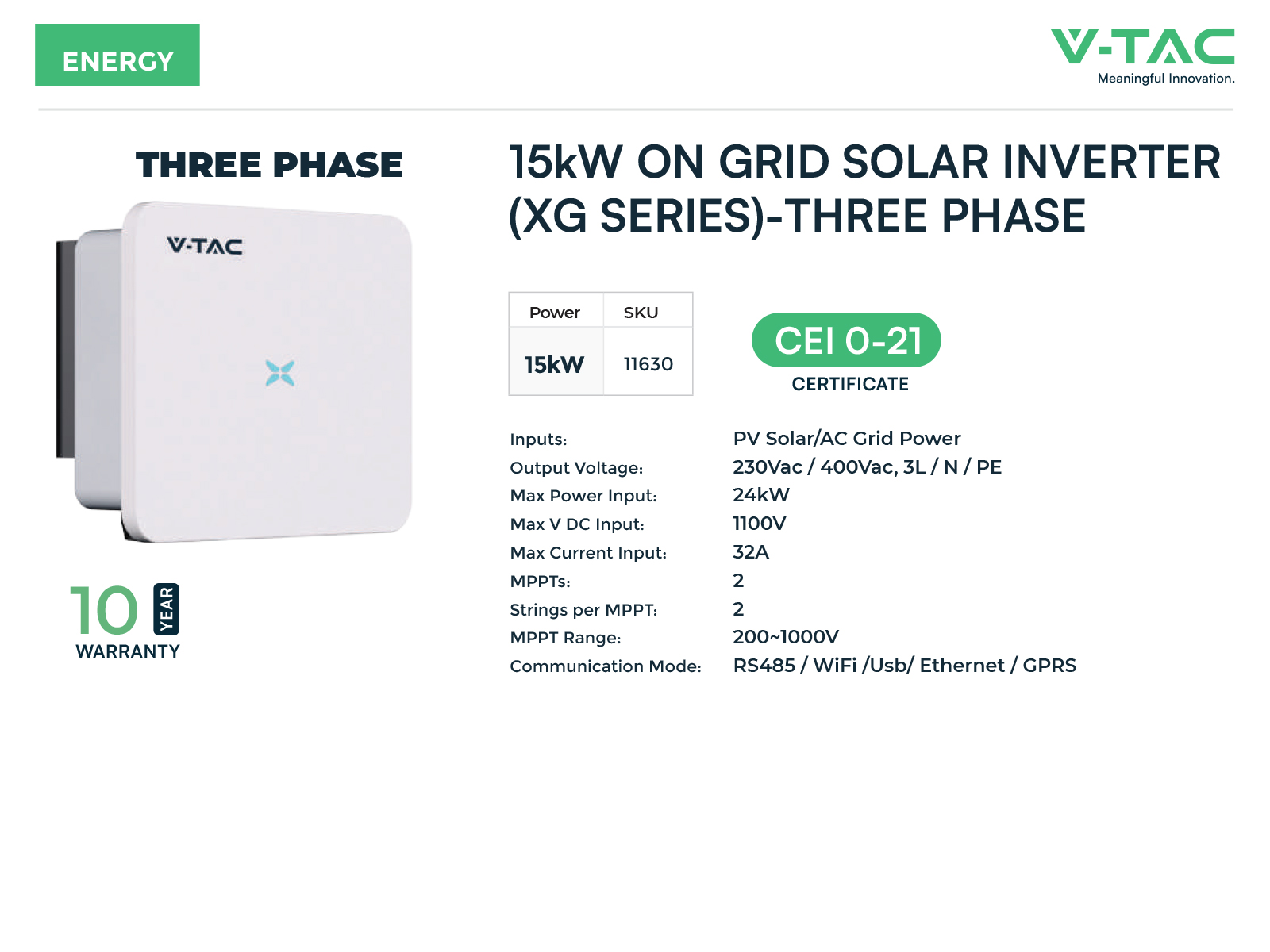This screenshot has width=1270, height=952.
Task: Click the Power column header
Action: (x=556, y=312)
